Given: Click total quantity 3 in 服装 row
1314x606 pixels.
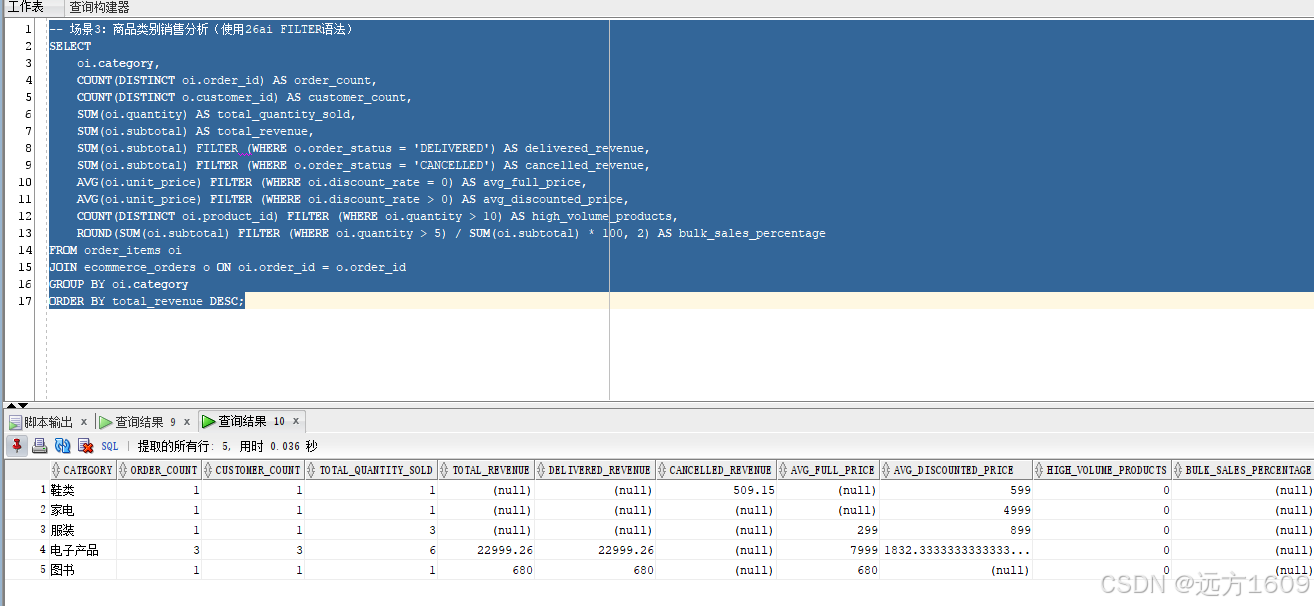Looking at the screenshot, I should tap(371, 530).
